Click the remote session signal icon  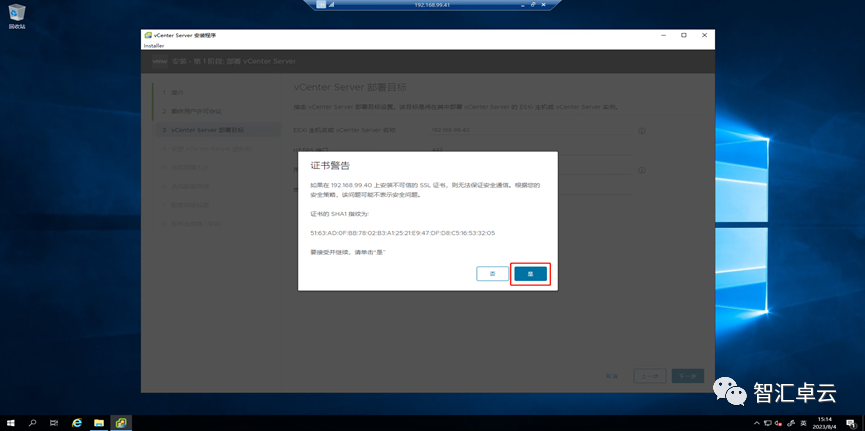tap(332, 4)
